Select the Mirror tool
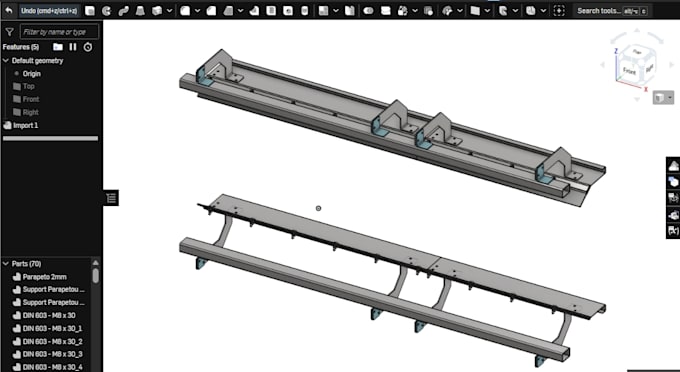 pos(350,11)
